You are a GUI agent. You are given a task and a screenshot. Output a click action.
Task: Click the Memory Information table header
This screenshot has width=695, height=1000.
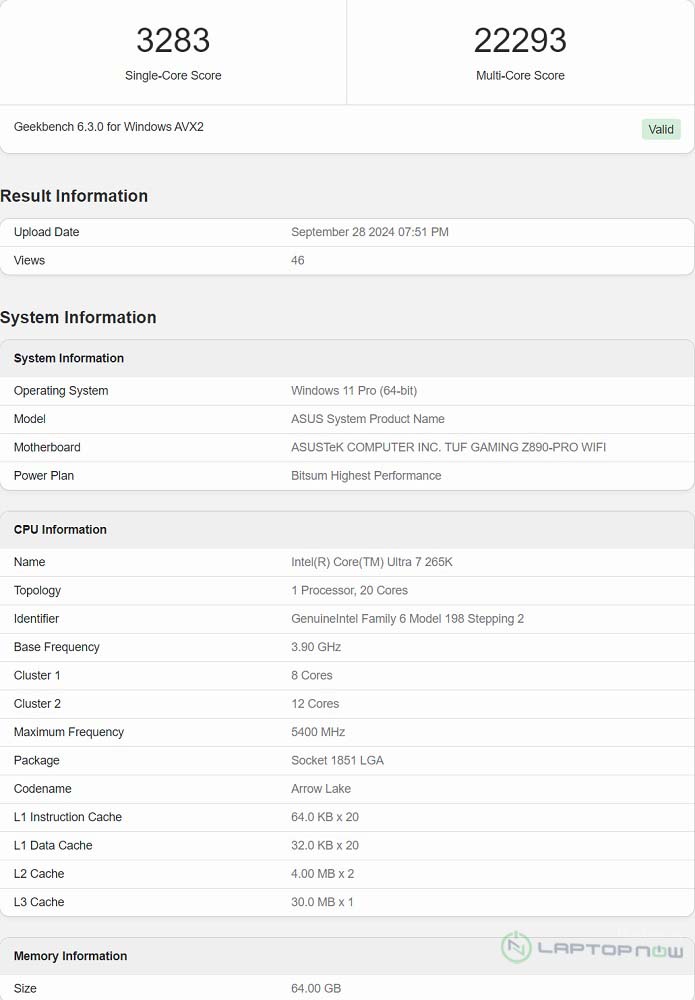70,956
